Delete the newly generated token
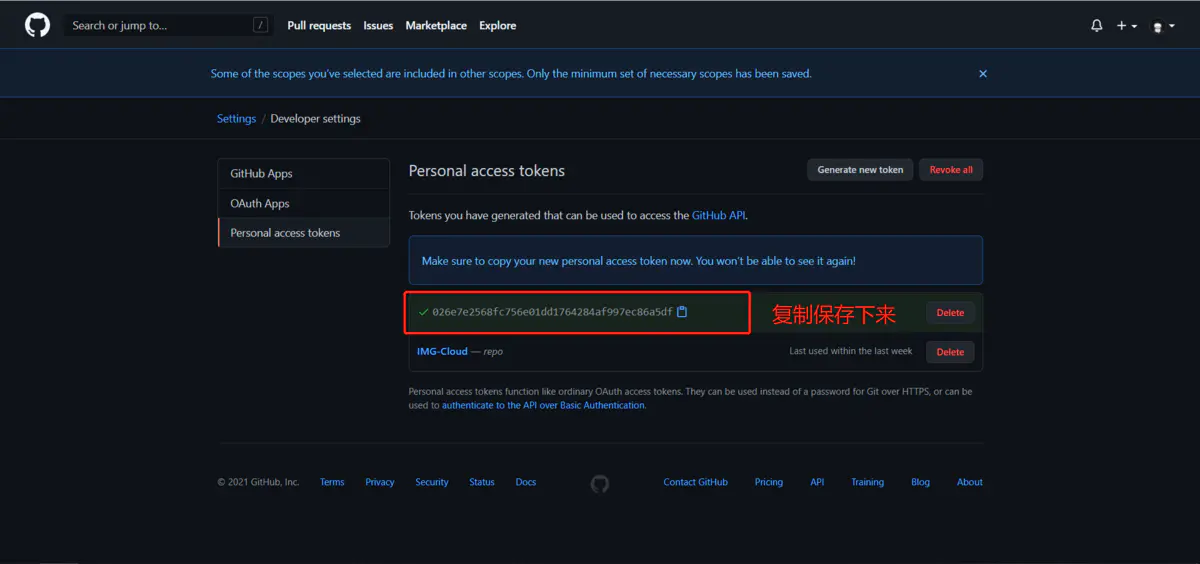 point(950,313)
